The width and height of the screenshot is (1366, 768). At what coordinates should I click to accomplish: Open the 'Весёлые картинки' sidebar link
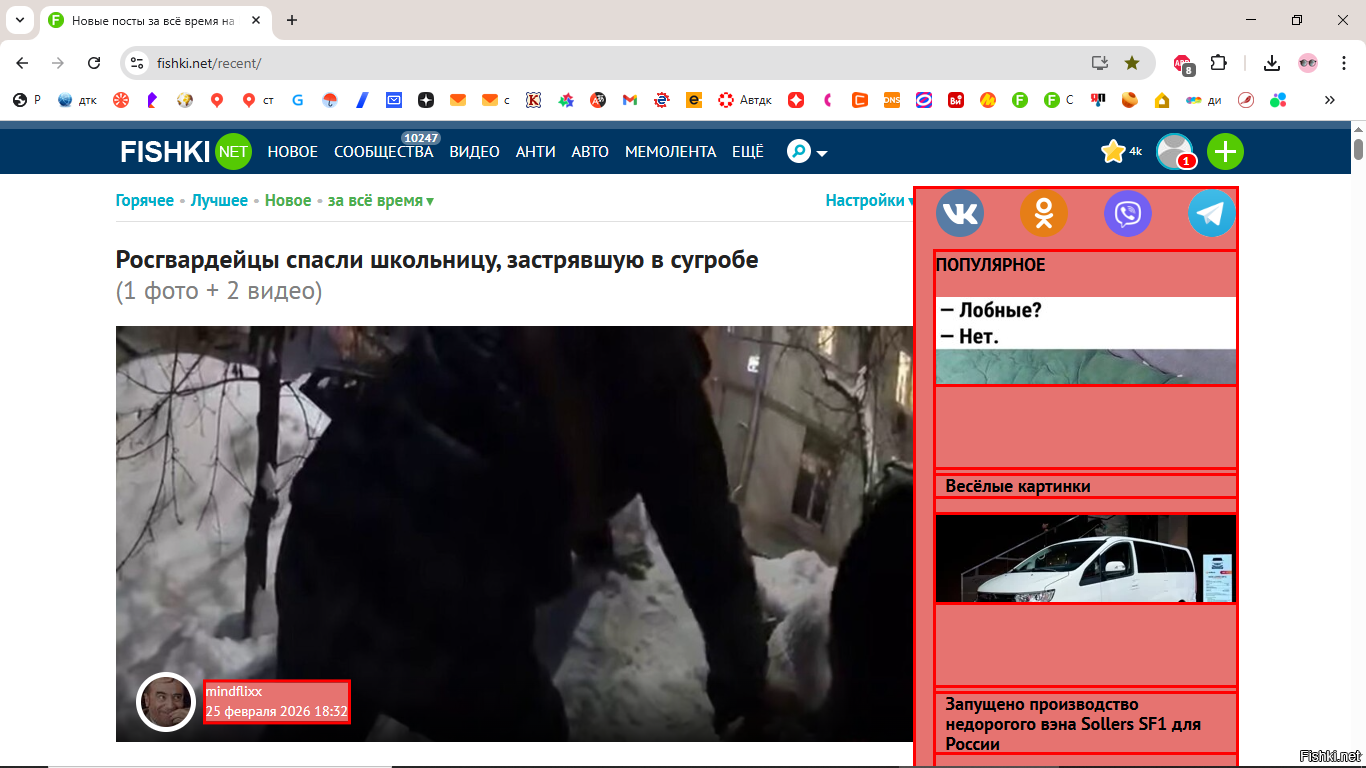(x=1018, y=486)
